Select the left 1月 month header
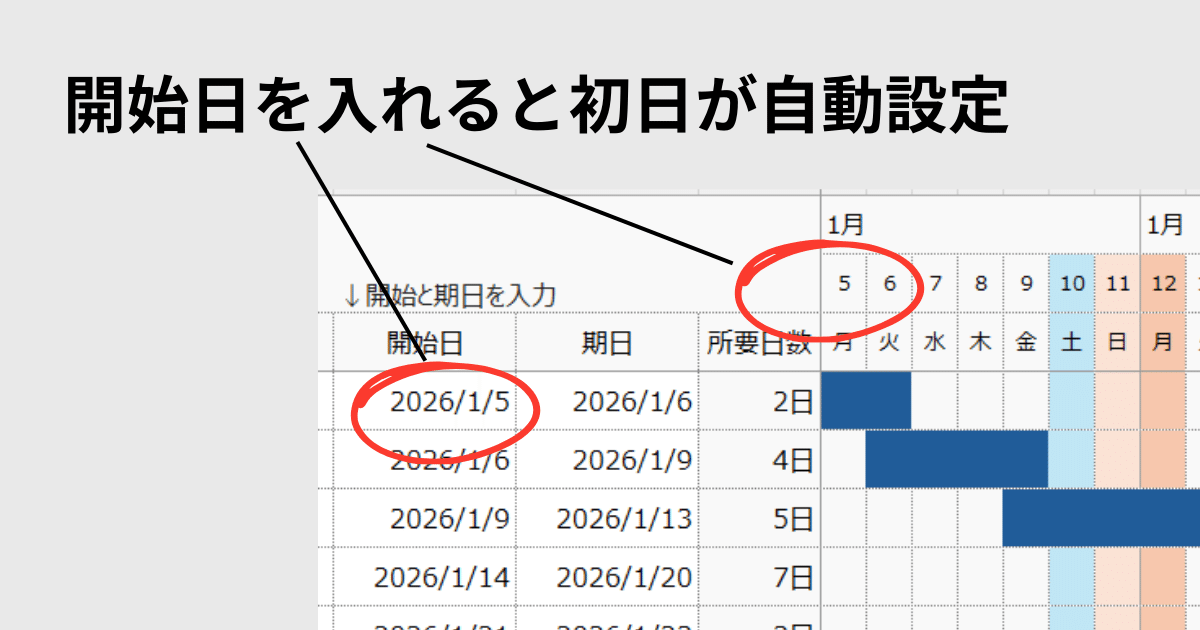Viewport: 1200px width, 630px height. point(843,222)
